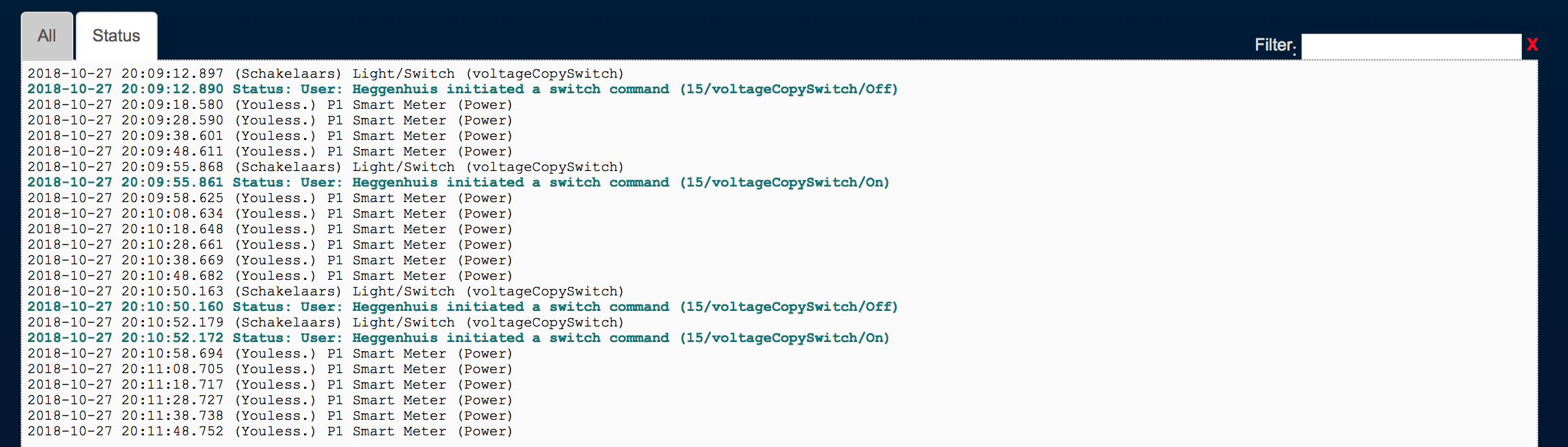Switch to the All log tab
1568x447 pixels.
[47, 36]
